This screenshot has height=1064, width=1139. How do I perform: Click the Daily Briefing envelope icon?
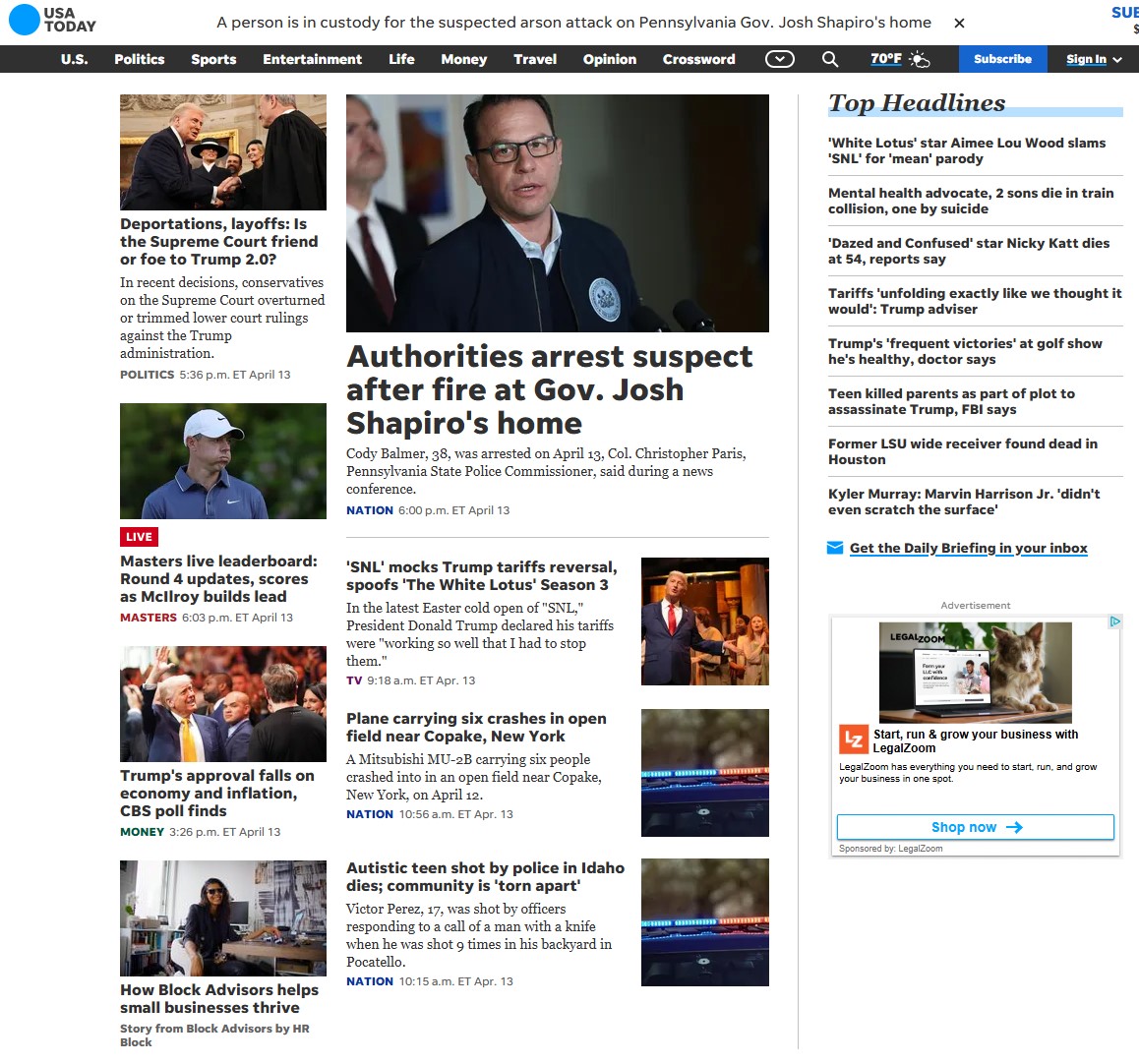coord(835,548)
